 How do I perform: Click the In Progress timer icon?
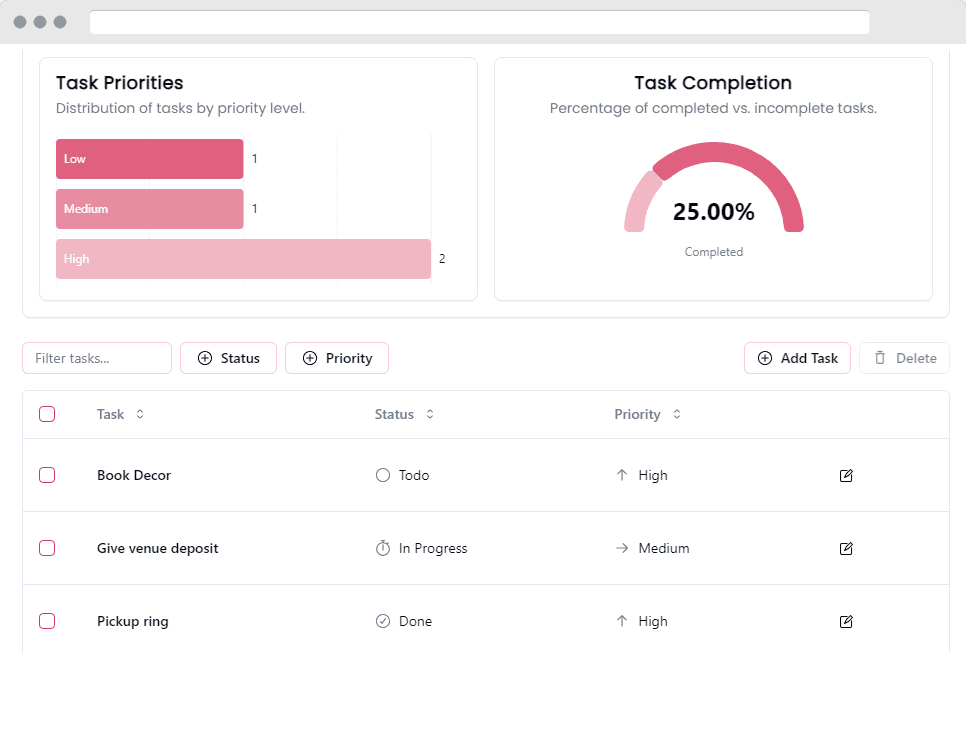point(382,548)
